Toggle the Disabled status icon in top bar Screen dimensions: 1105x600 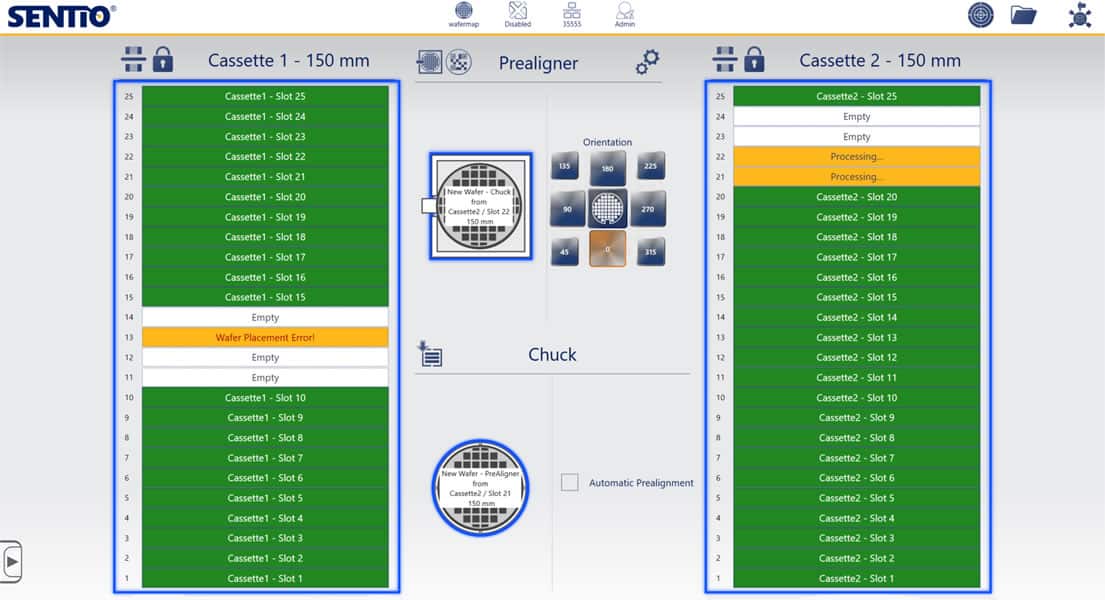(517, 13)
